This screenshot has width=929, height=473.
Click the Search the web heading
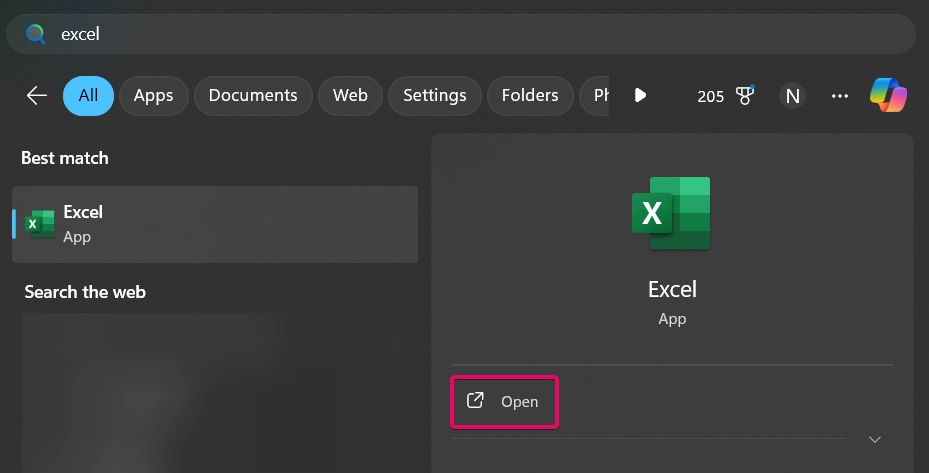tap(85, 292)
